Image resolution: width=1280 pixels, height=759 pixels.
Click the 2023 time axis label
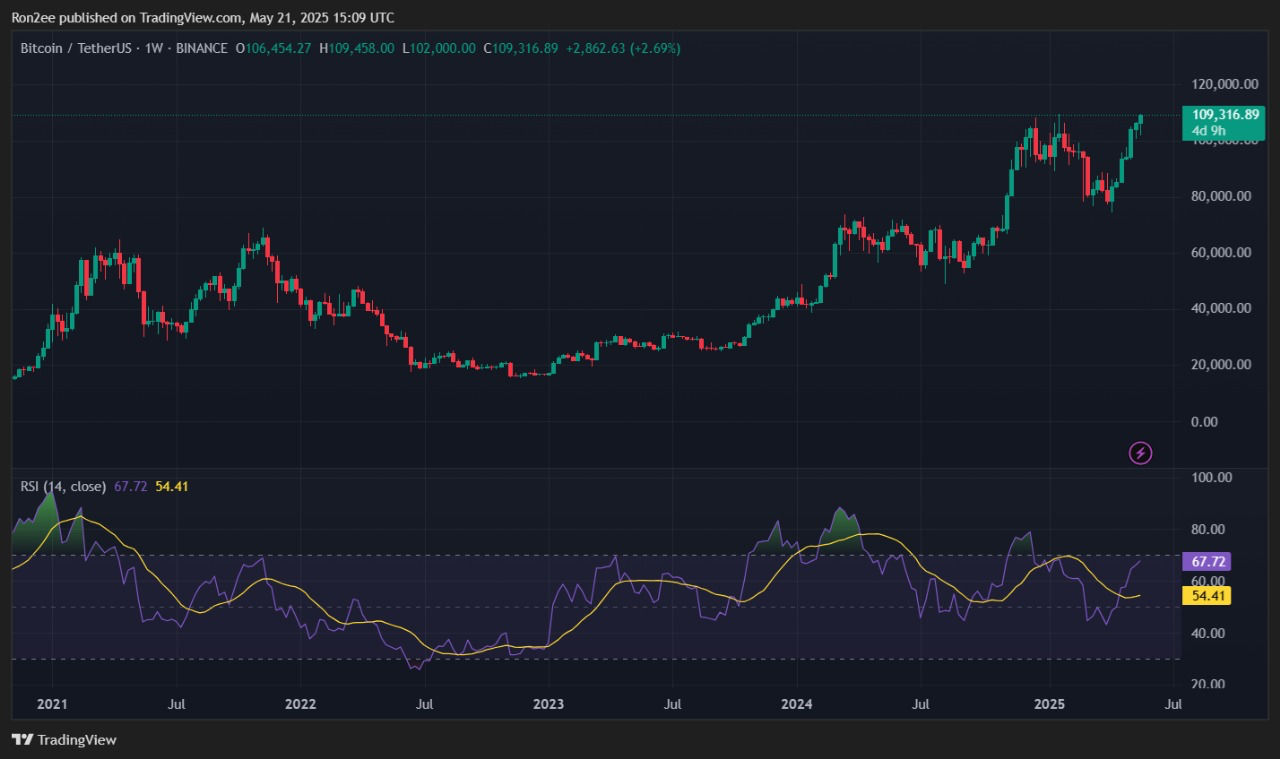(548, 704)
